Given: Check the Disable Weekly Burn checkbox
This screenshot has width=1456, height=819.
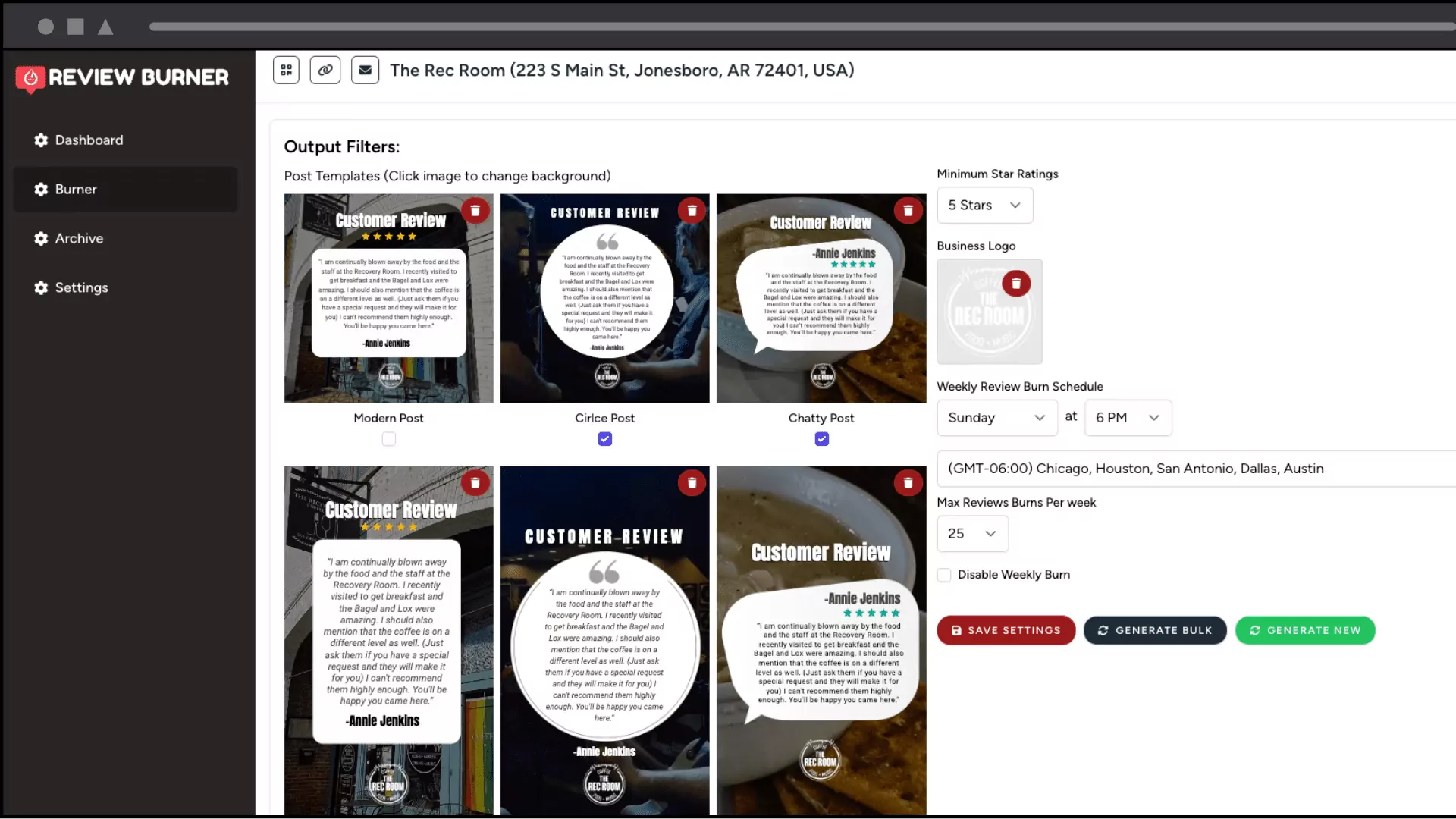Looking at the screenshot, I should pyautogui.click(x=944, y=575).
